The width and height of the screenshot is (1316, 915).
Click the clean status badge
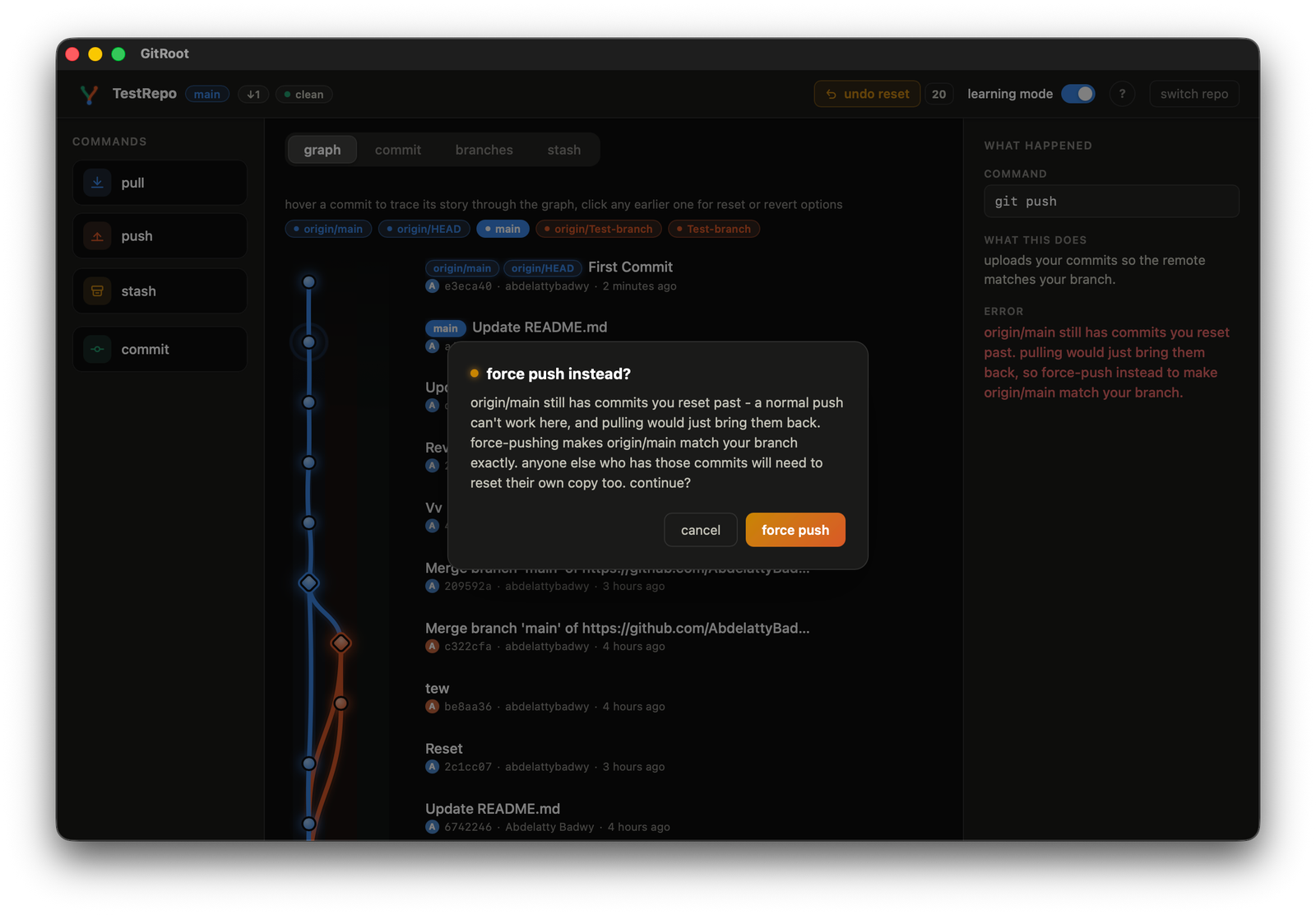(x=304, y=95)
